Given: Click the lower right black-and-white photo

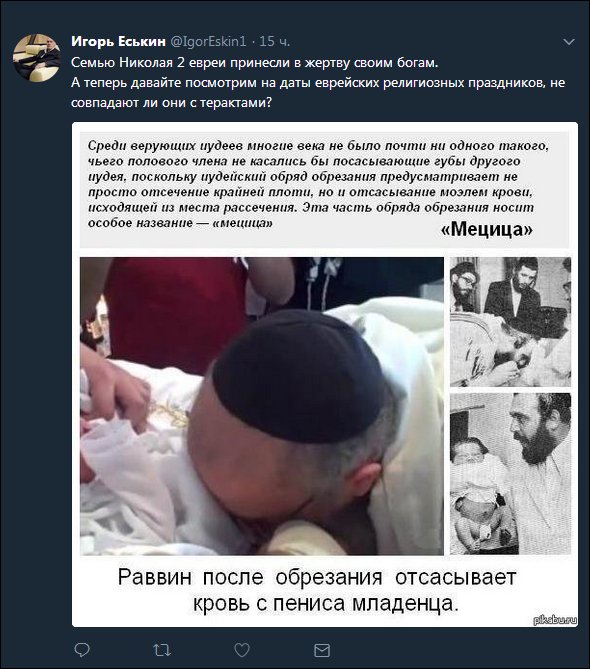Looking at the screenshot, I should (510, 474).
